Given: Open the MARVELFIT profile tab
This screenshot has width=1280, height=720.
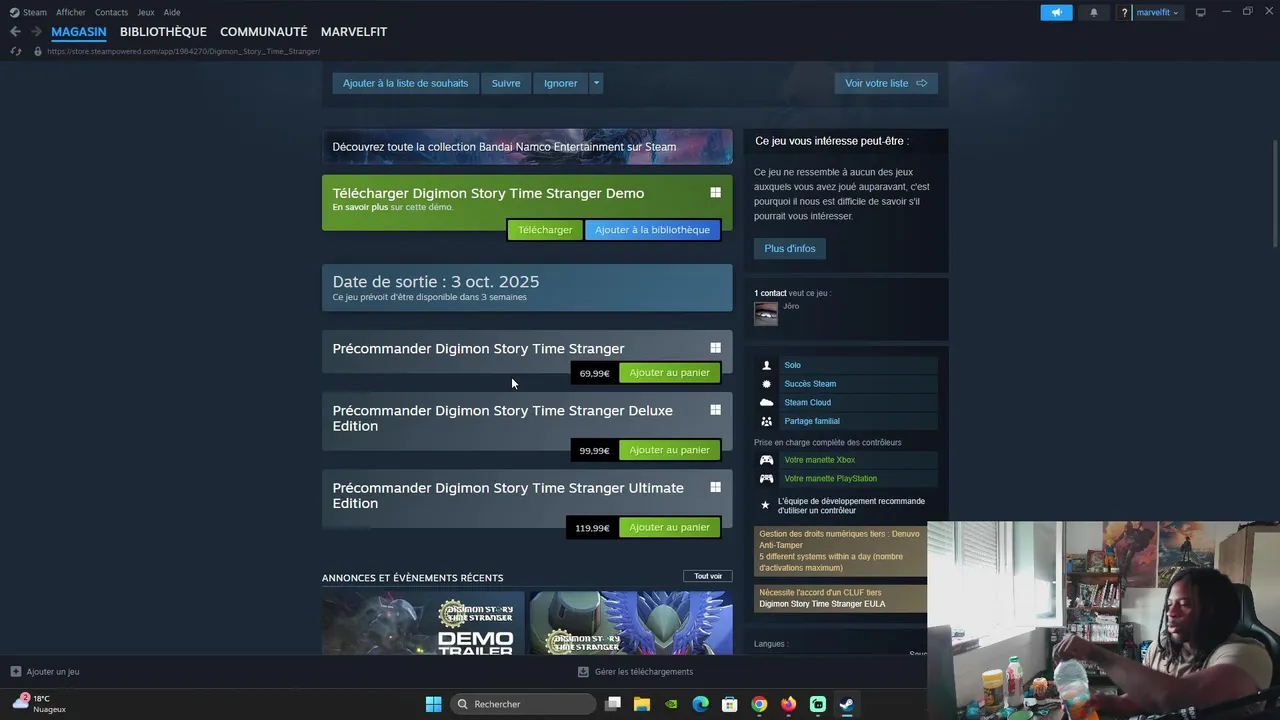Looking at the screenshot, I should [x=354, y=32].
